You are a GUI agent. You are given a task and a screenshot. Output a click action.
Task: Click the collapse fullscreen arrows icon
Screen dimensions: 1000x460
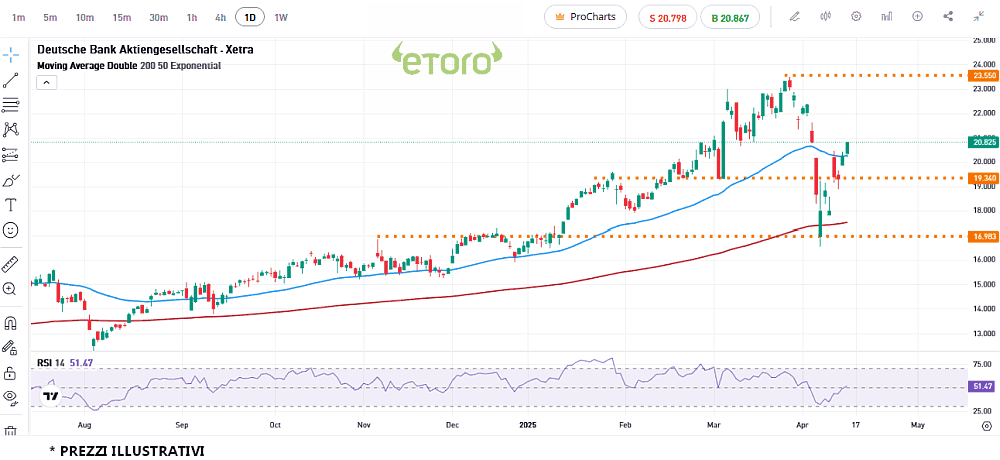pyautogui.click(x=979, y=17)
